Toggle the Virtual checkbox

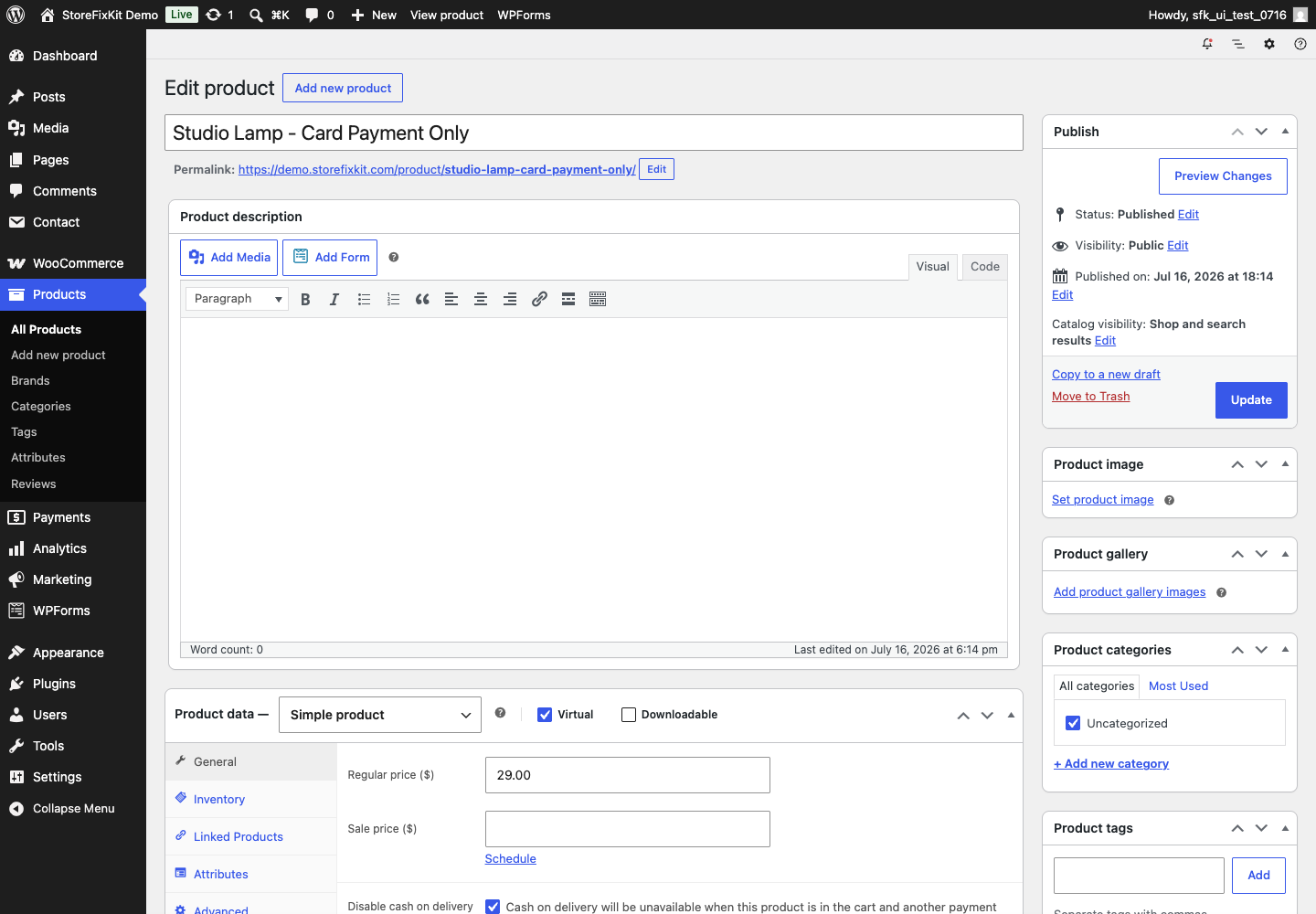545,715
